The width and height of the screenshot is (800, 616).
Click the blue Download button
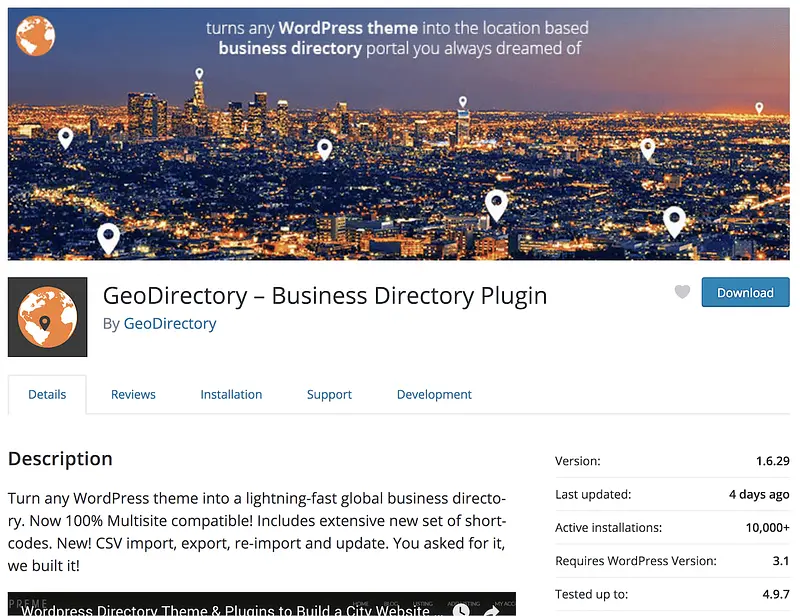(745, 292)
